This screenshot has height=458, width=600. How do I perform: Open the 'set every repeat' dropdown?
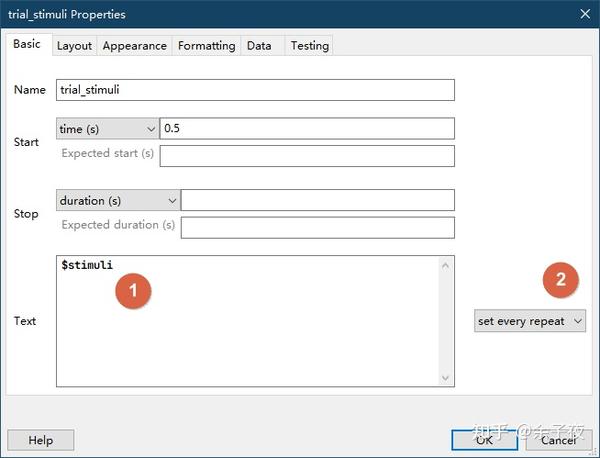530,321
